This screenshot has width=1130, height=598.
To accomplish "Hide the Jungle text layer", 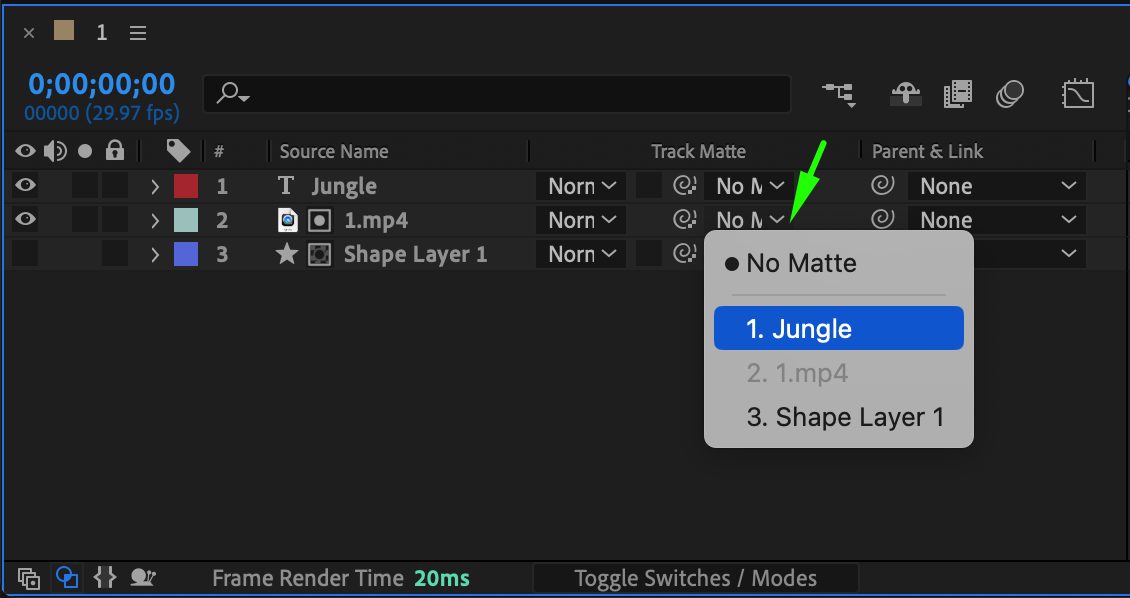I will 25,186.
